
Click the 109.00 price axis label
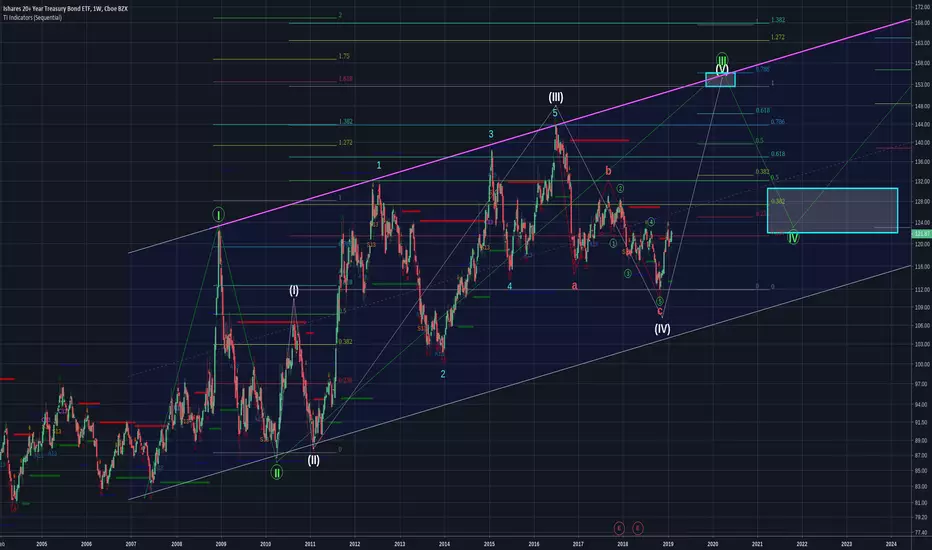click(922, 307)
